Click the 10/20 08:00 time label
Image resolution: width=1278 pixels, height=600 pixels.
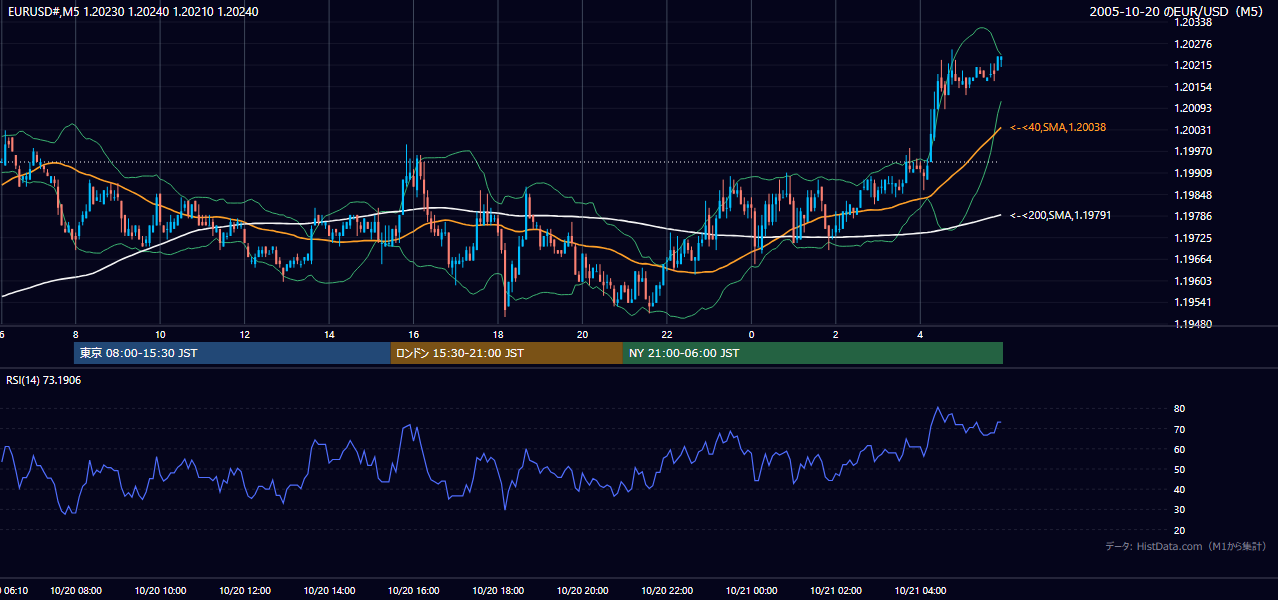pyautogui.click(x=76, y=590)
